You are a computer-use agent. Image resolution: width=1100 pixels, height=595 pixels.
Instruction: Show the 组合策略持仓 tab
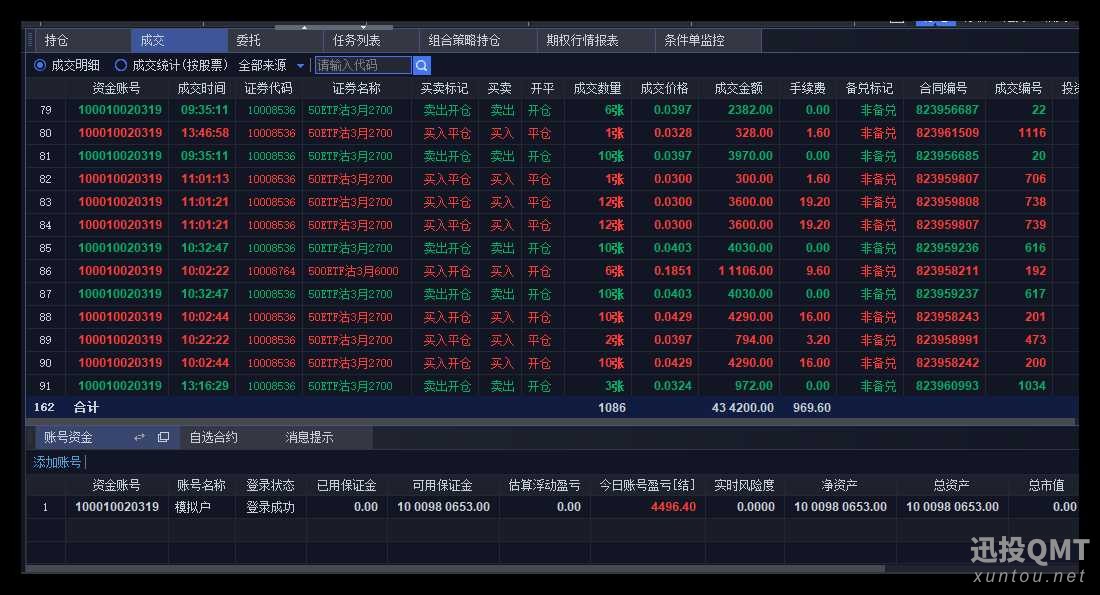coord(464,41)
